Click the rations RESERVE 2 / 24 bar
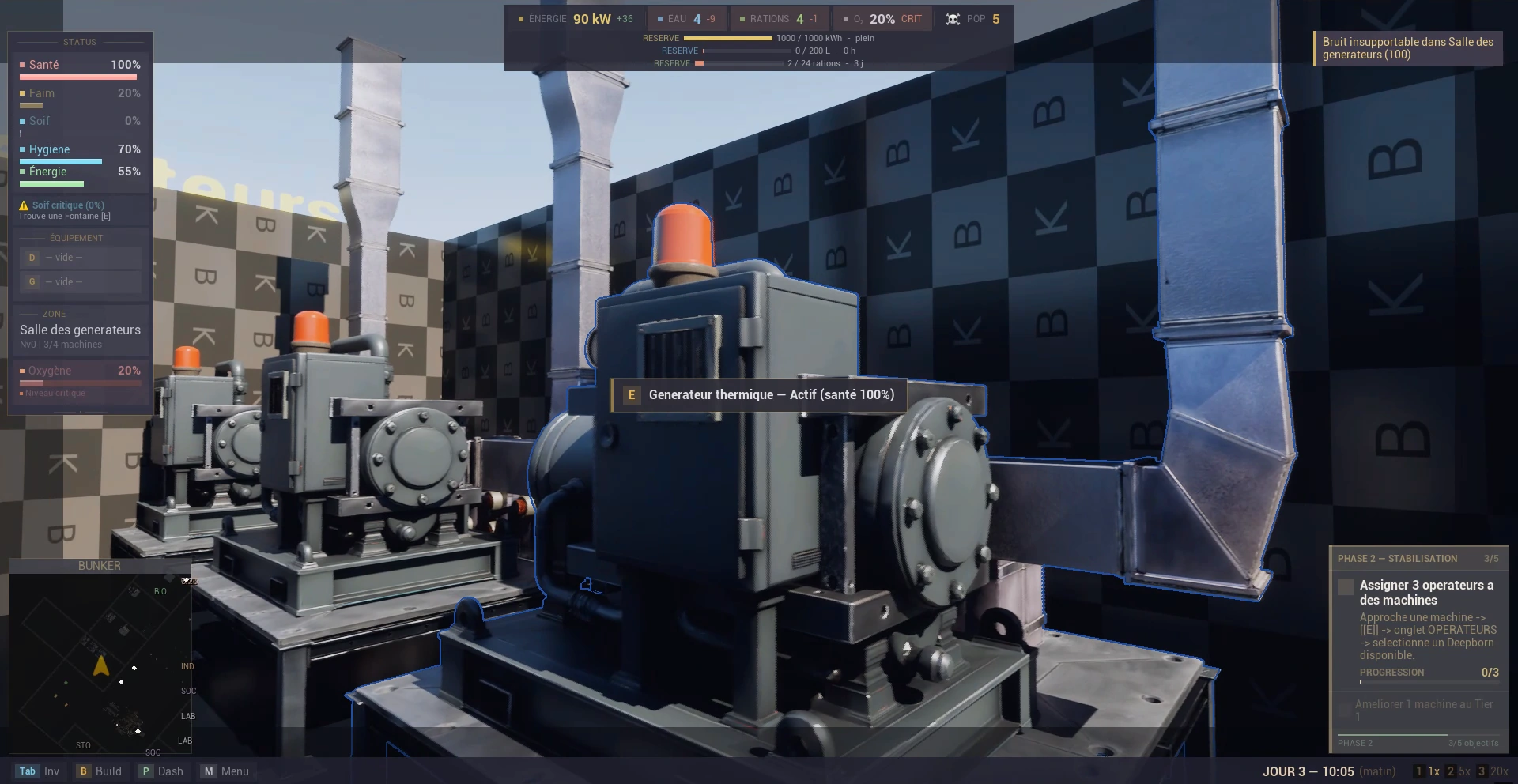 point(738,63)
